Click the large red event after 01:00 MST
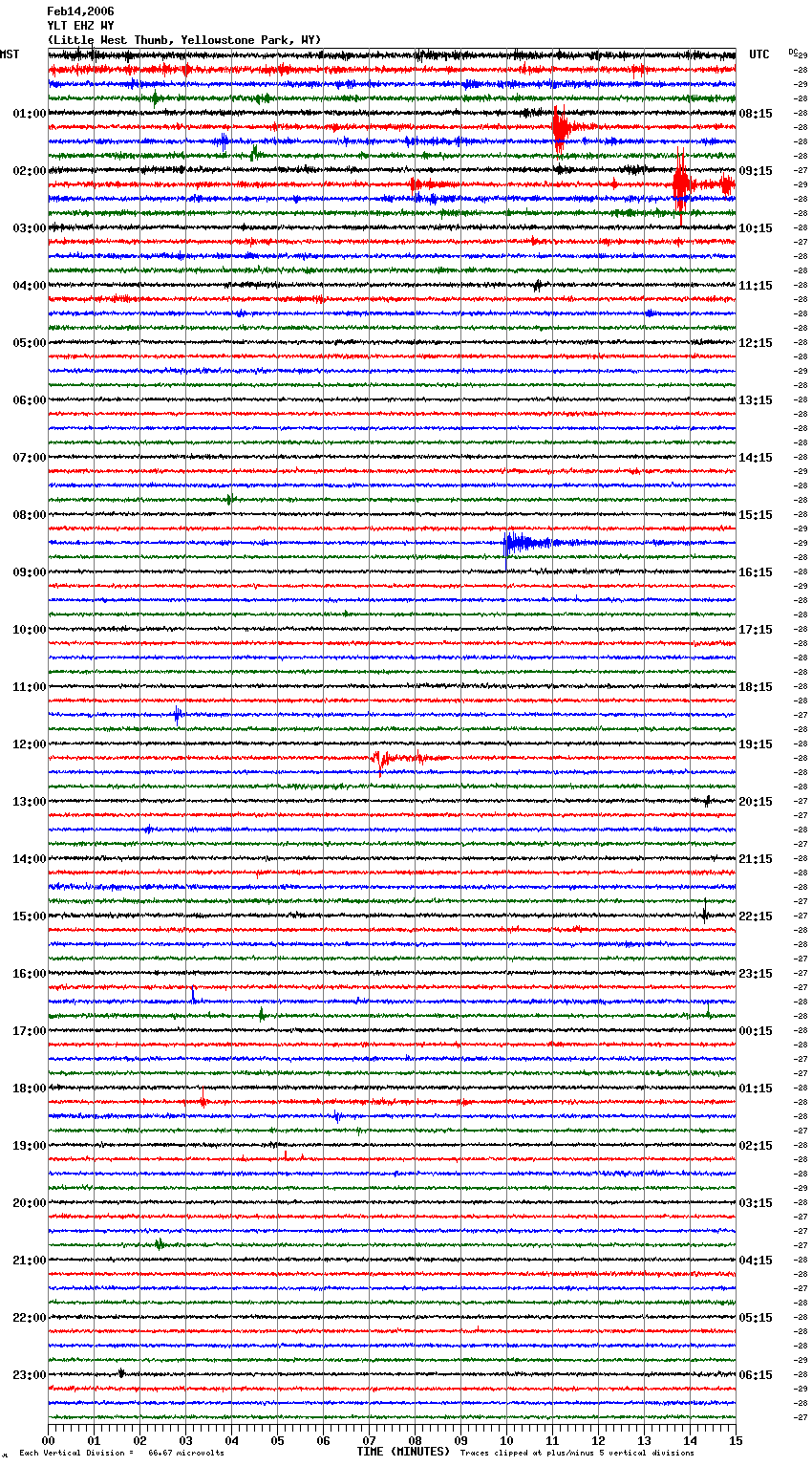Viewport: 812px width, 1466px height. pos(562,127)
